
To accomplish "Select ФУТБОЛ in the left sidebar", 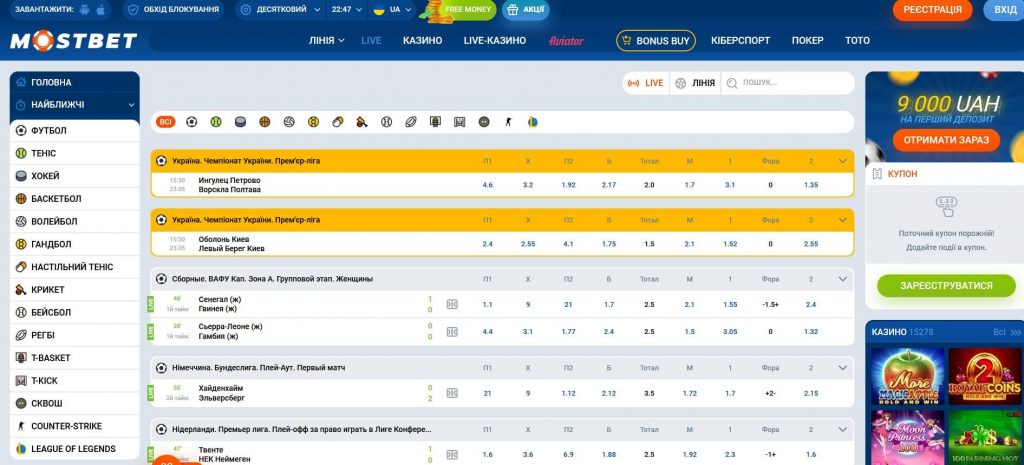I will click(x=74, y=131).
